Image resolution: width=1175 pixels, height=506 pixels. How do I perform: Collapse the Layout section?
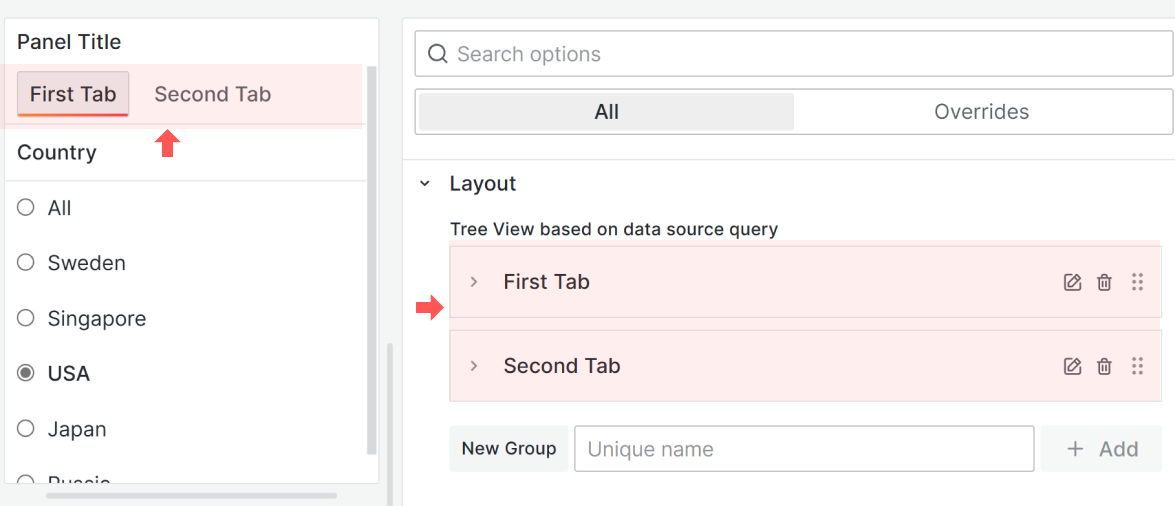(x=425, y=184)
